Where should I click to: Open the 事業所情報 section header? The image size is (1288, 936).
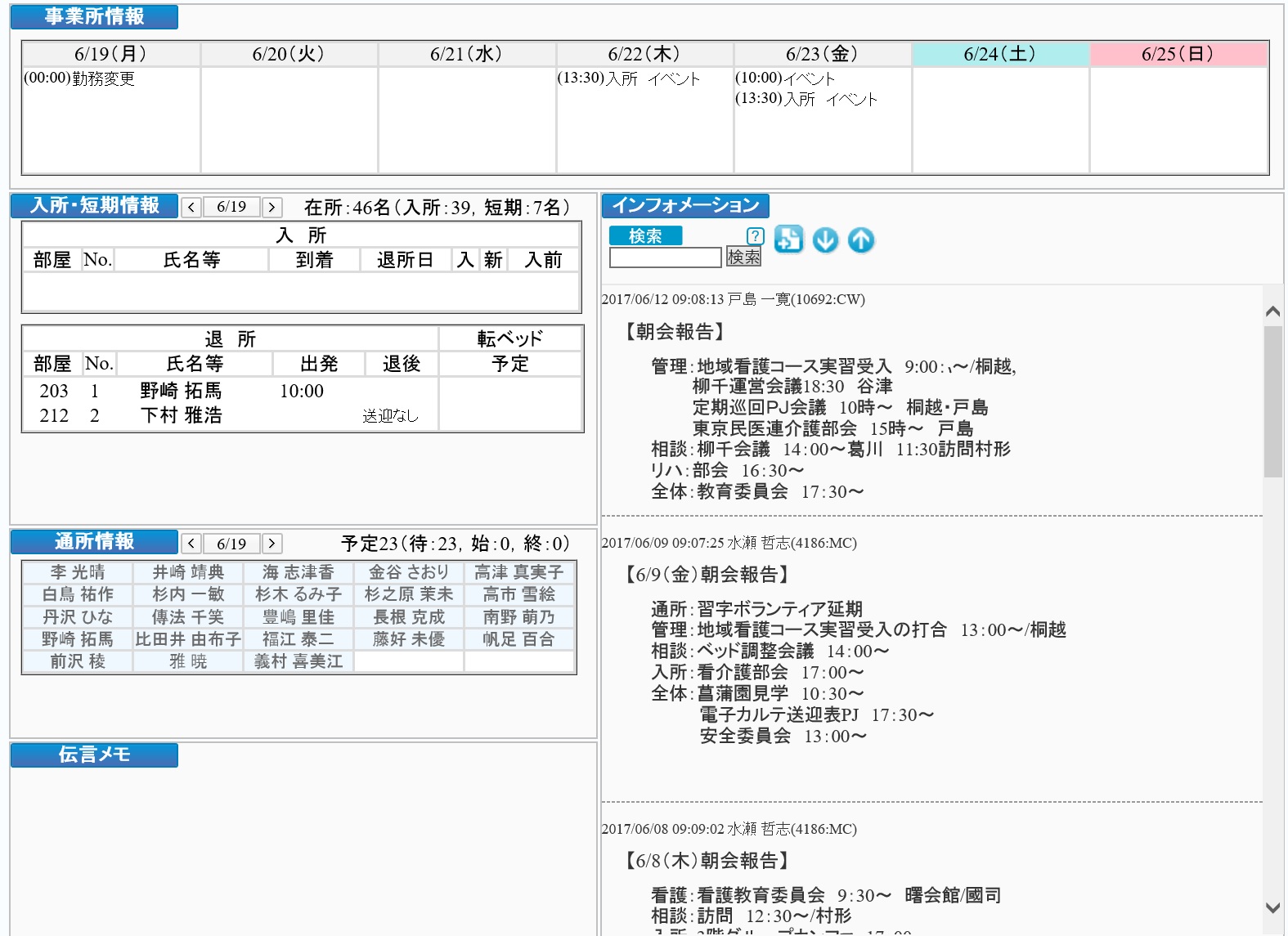pyautogui.click(x=94, y=17)
